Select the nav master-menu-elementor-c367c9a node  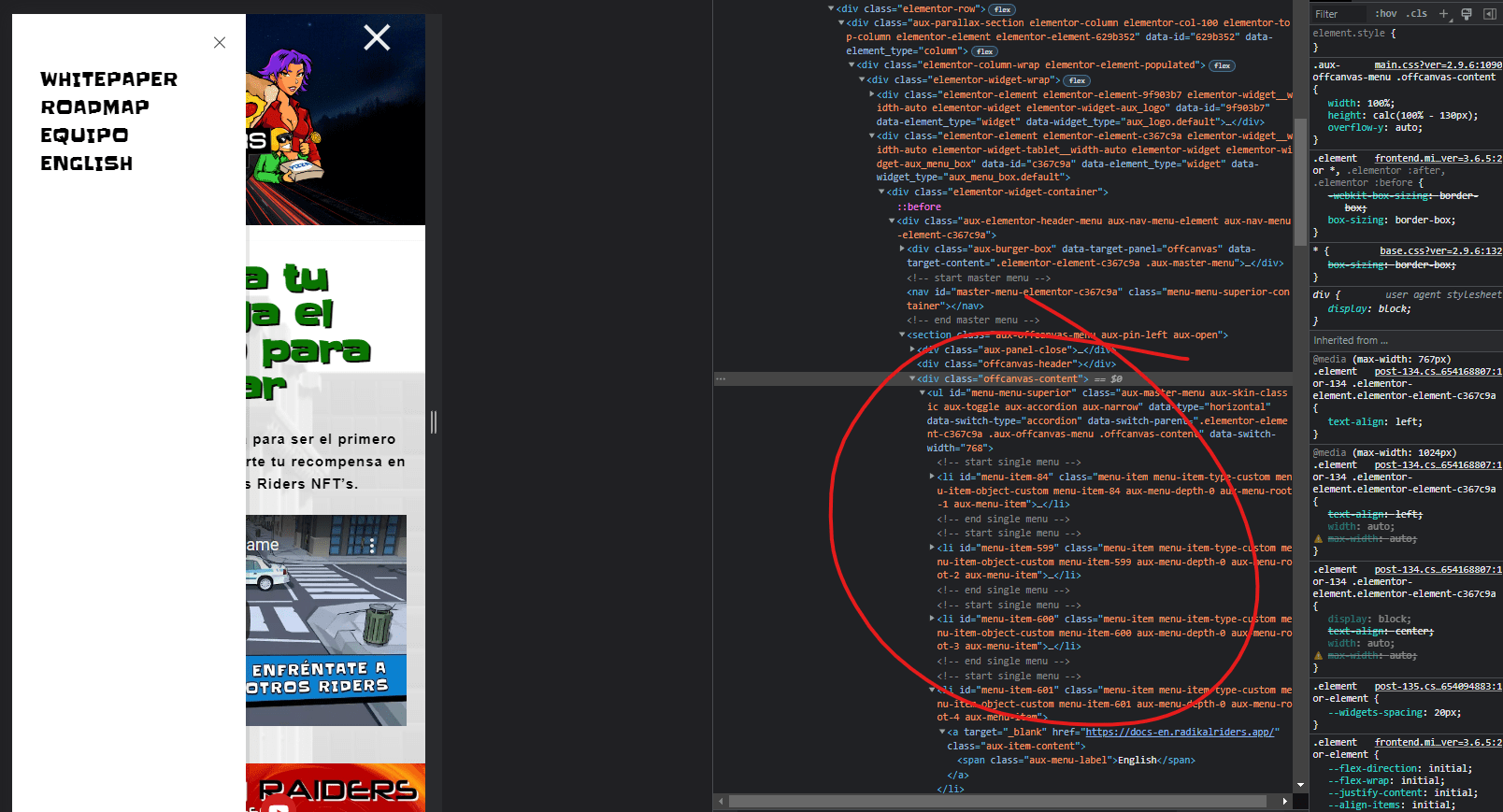click(x=1098, y=299)
